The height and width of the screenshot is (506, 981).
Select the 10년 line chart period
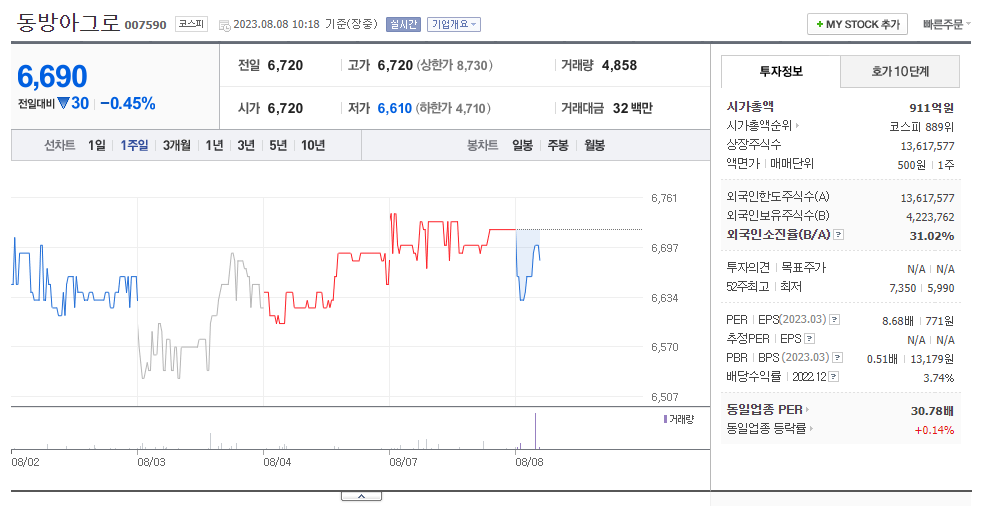click(x=313, y=145)
